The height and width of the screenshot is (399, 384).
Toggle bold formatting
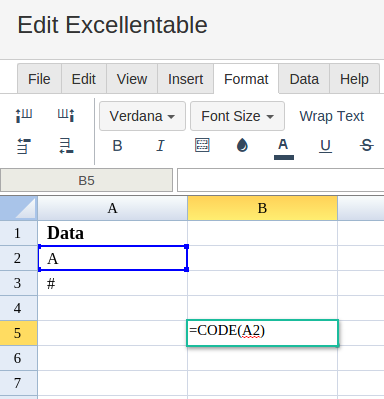[117, 146]
